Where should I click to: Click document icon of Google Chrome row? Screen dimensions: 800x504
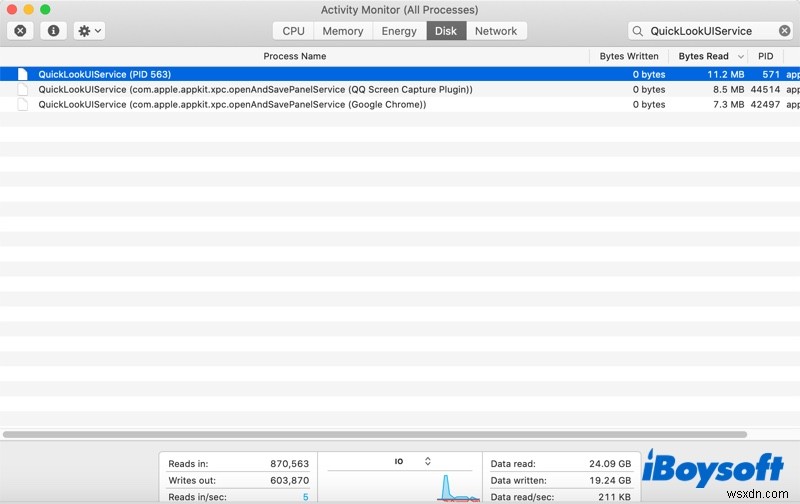pos(22,104)
